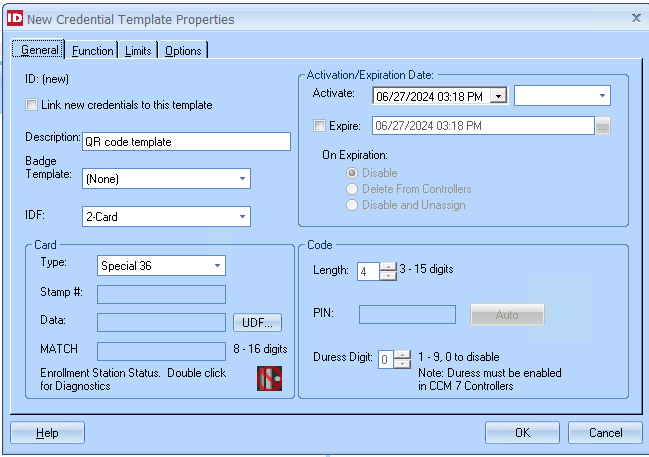The width and height of the screenshot is (649, 457).
Task: Enable Link new credentials to this template
Action: [31, 104]
